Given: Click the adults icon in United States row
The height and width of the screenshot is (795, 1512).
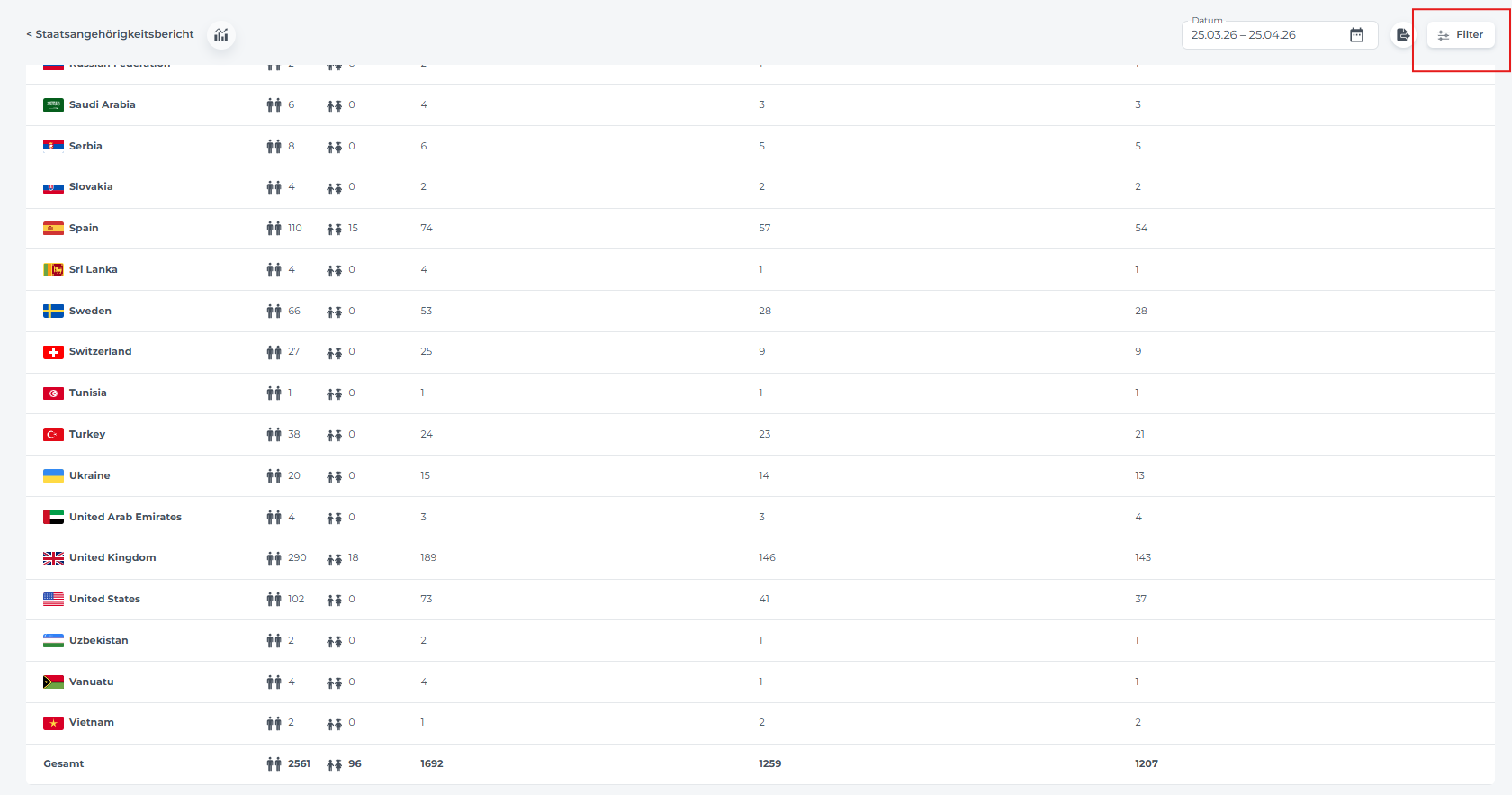Looking at the screenshot, I should 274,600.
